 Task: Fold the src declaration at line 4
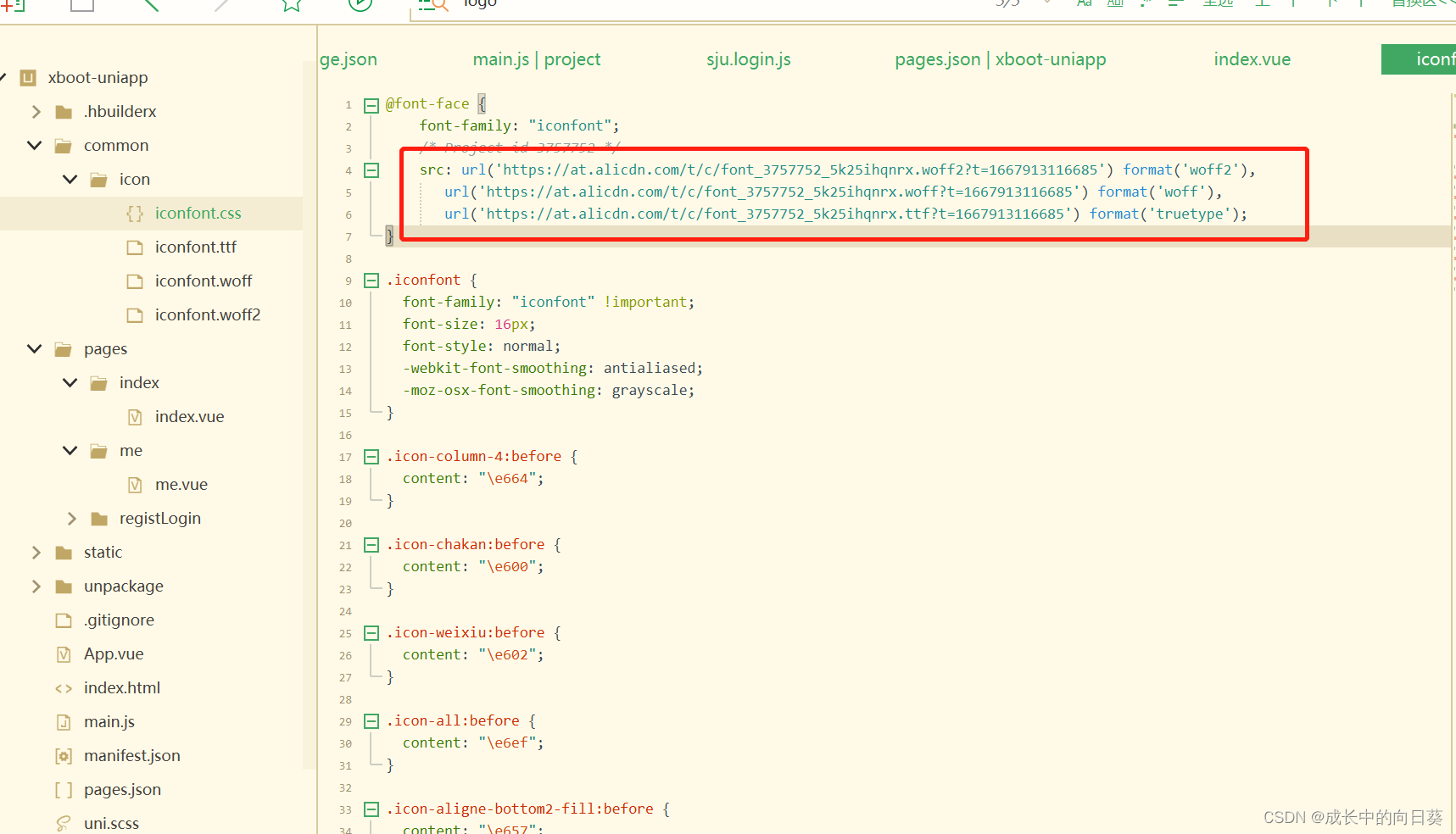coord(371,170)
